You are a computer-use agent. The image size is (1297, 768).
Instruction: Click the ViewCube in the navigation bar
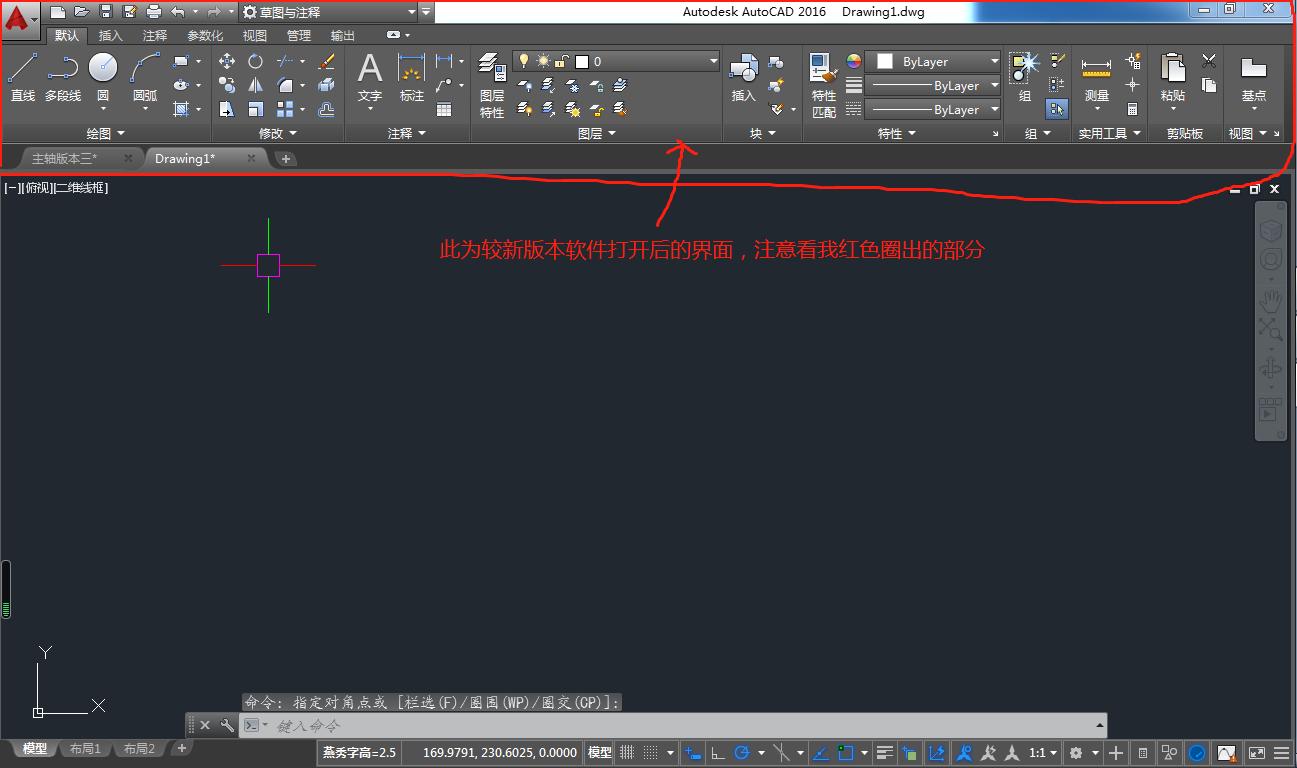tap(1270, 230)
